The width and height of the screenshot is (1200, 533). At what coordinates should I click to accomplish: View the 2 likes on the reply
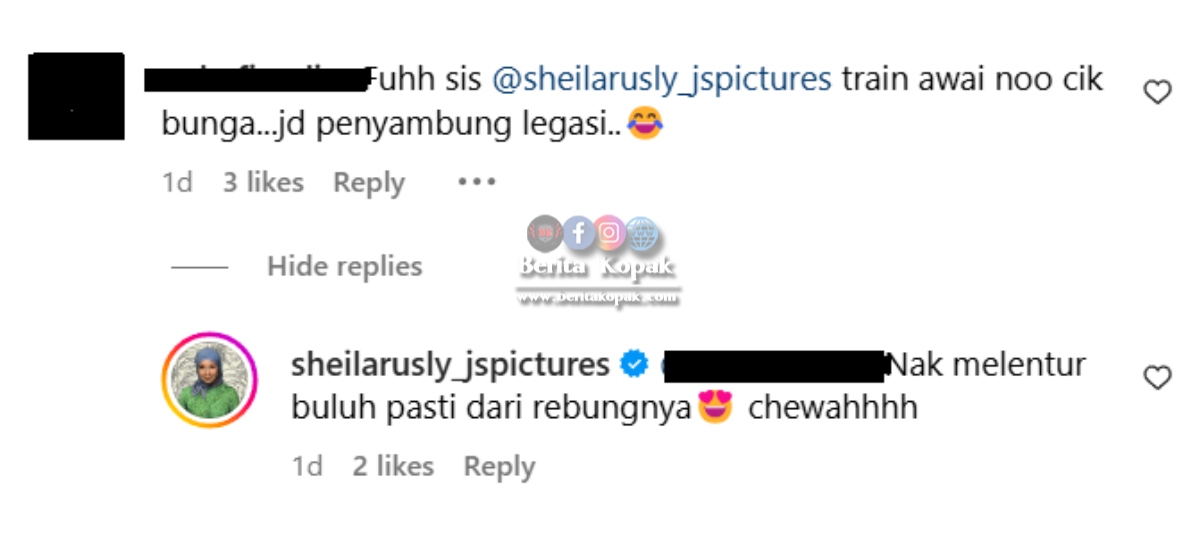393,467
